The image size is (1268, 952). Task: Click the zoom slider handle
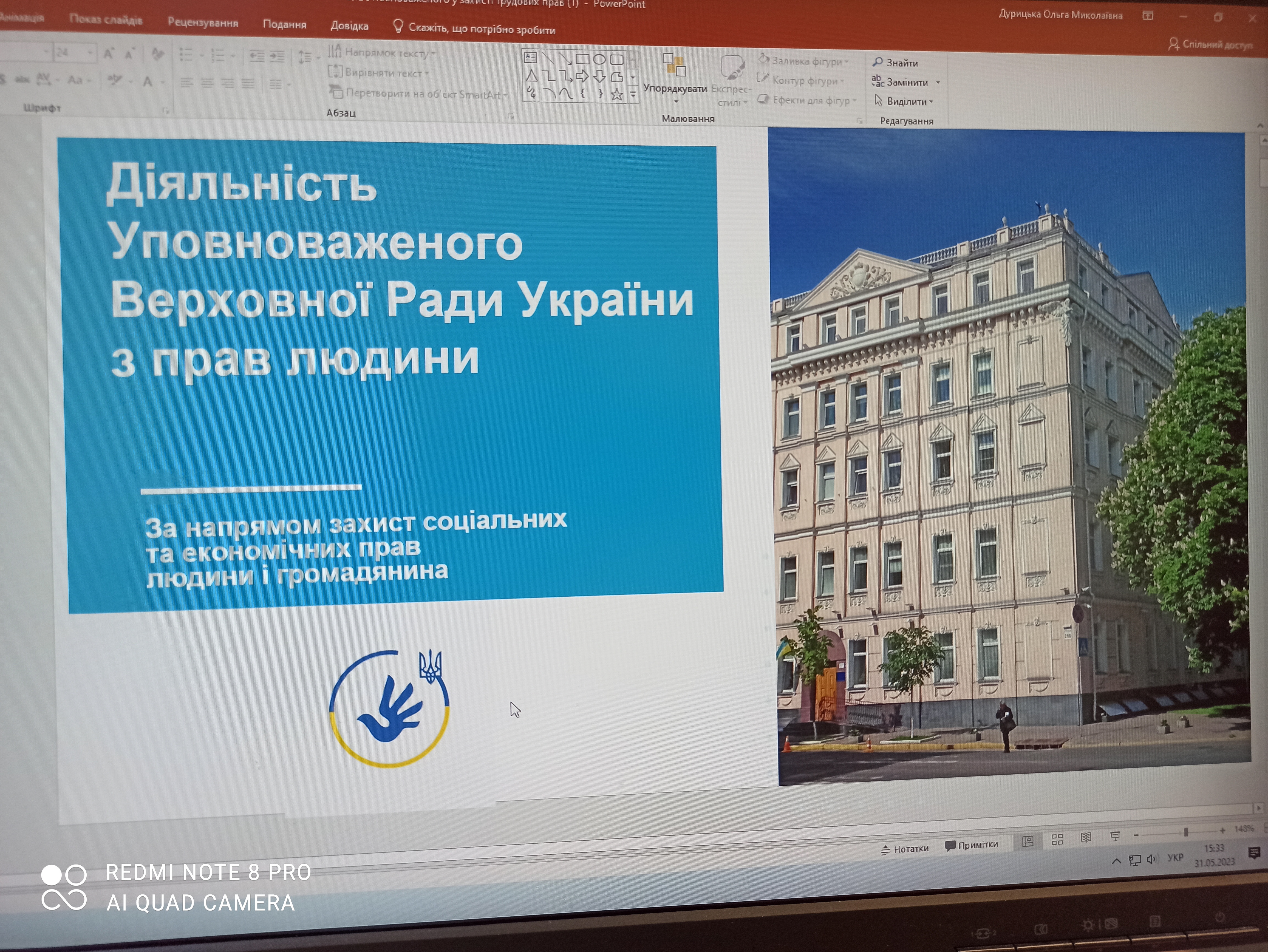tap(1185, 832)
